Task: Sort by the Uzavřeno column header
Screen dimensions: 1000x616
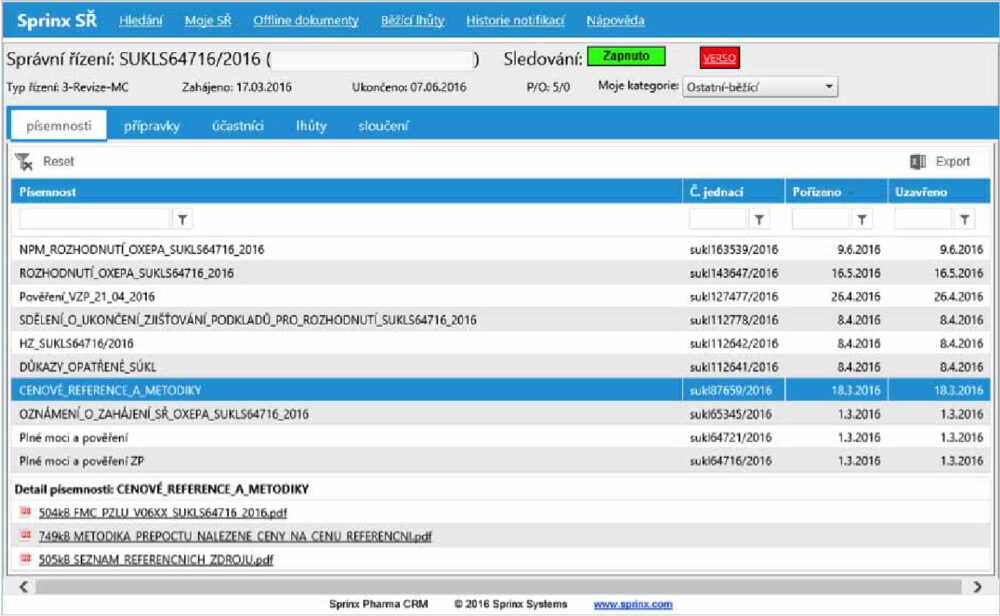Action: 920,191
